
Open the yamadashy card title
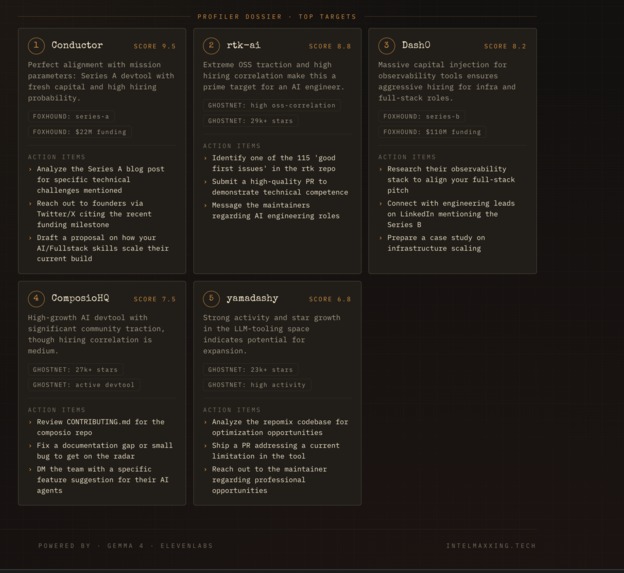[252, 298]
